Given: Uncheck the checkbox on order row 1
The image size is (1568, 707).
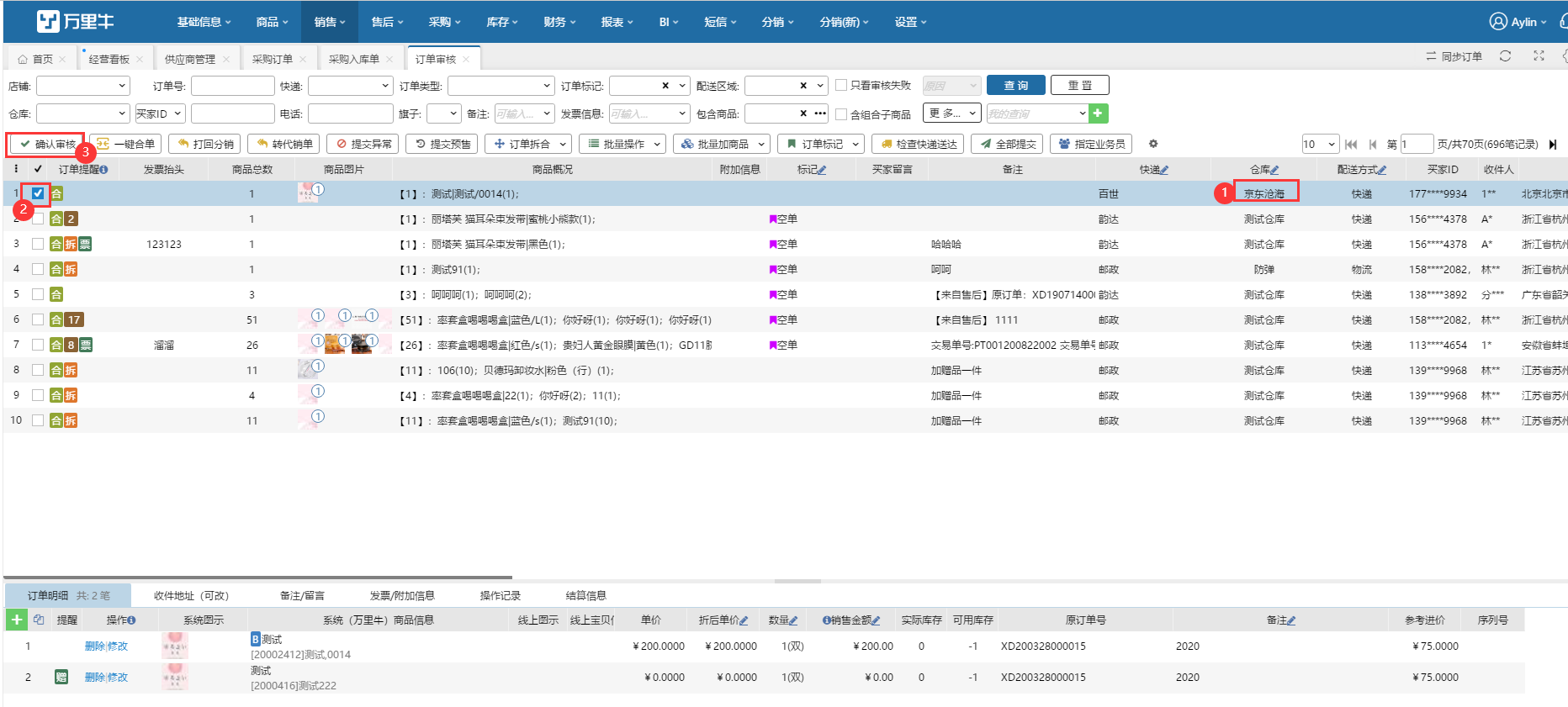Looking at the screenshot, I should coord(38,193).
